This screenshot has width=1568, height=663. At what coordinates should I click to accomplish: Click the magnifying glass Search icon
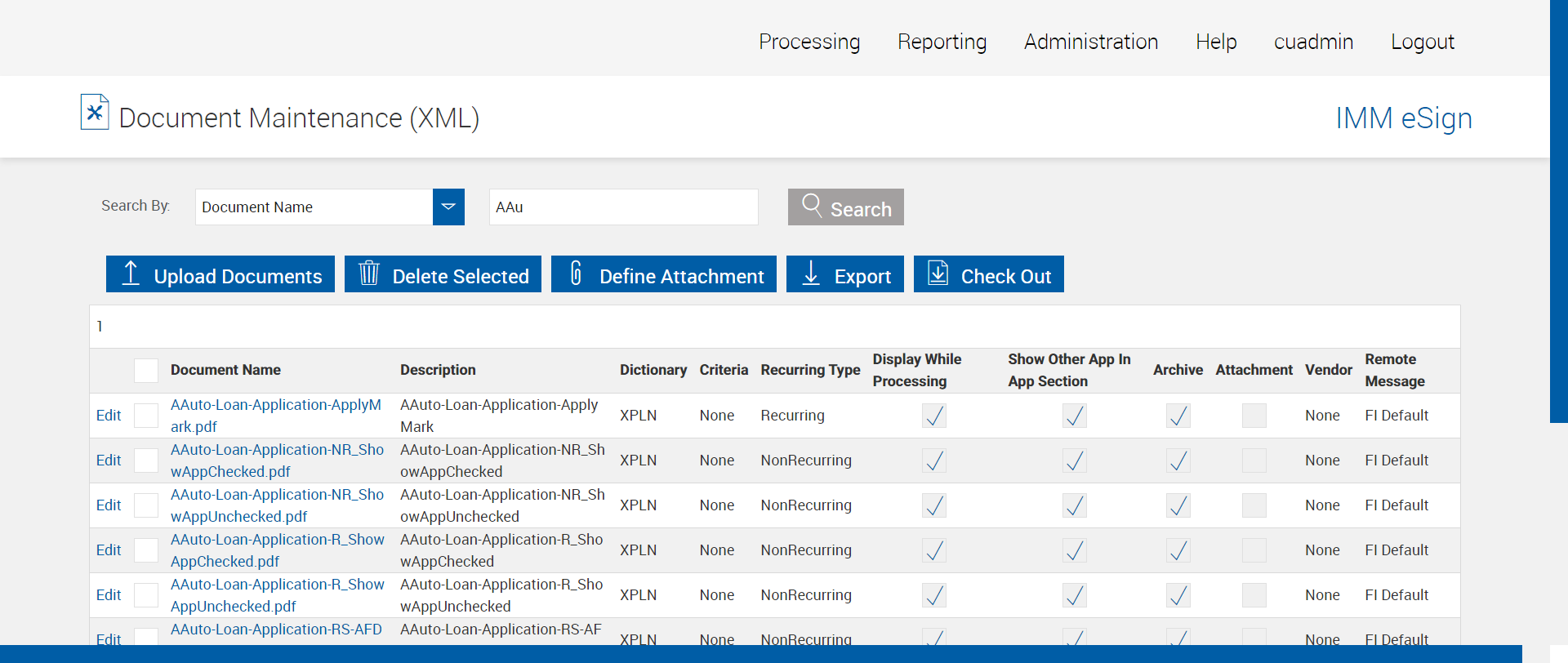[812, 205]
